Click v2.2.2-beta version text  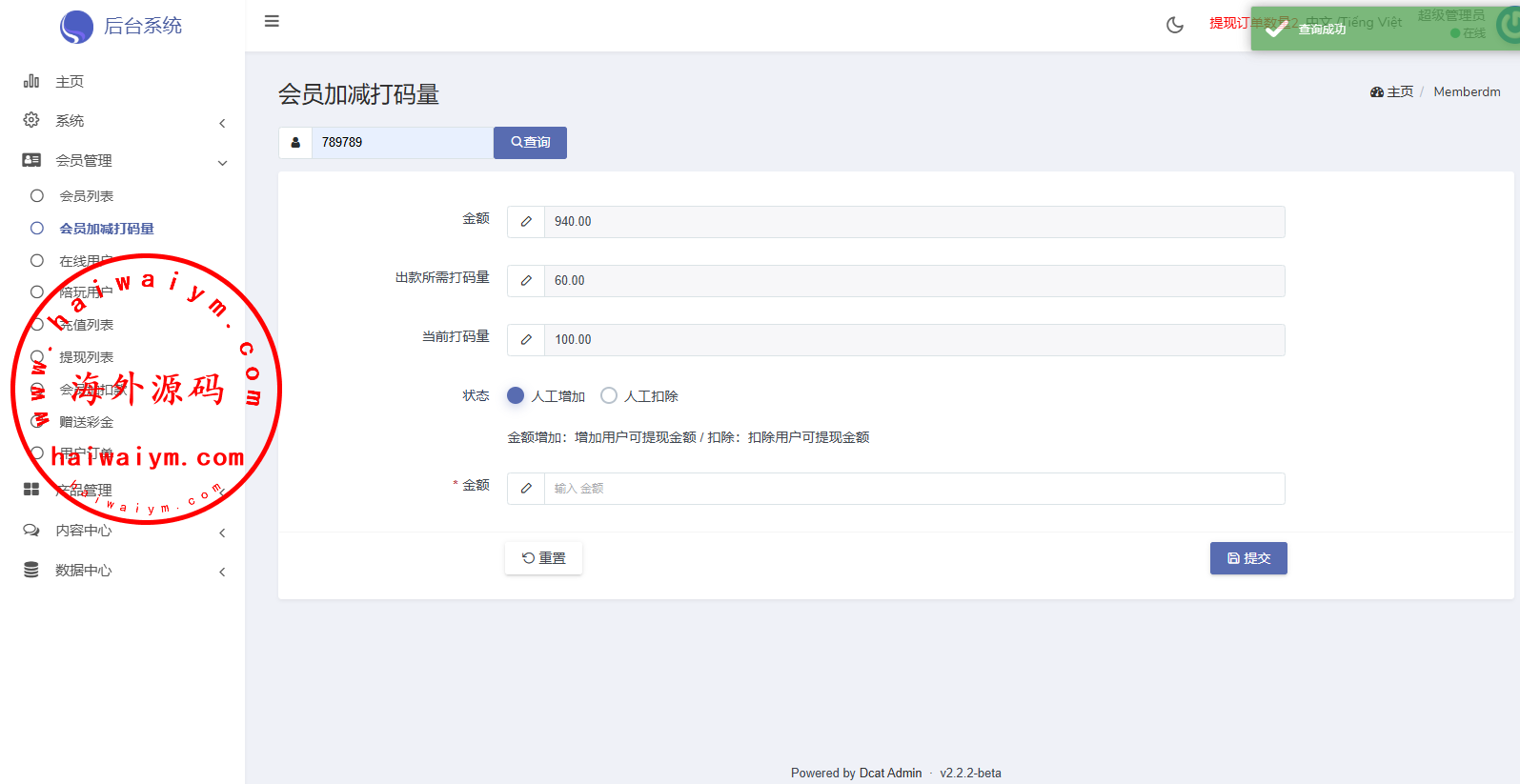click(970, 774)
